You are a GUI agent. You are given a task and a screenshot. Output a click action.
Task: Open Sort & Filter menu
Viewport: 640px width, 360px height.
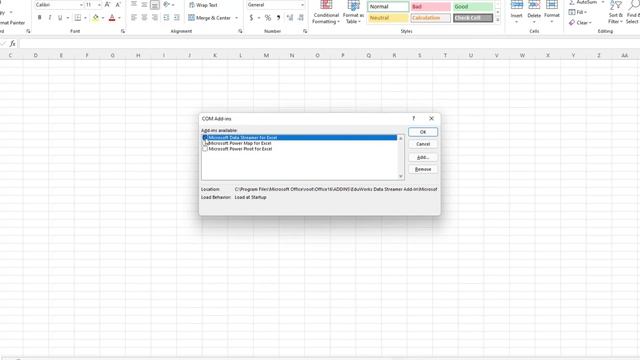point(616,12)
